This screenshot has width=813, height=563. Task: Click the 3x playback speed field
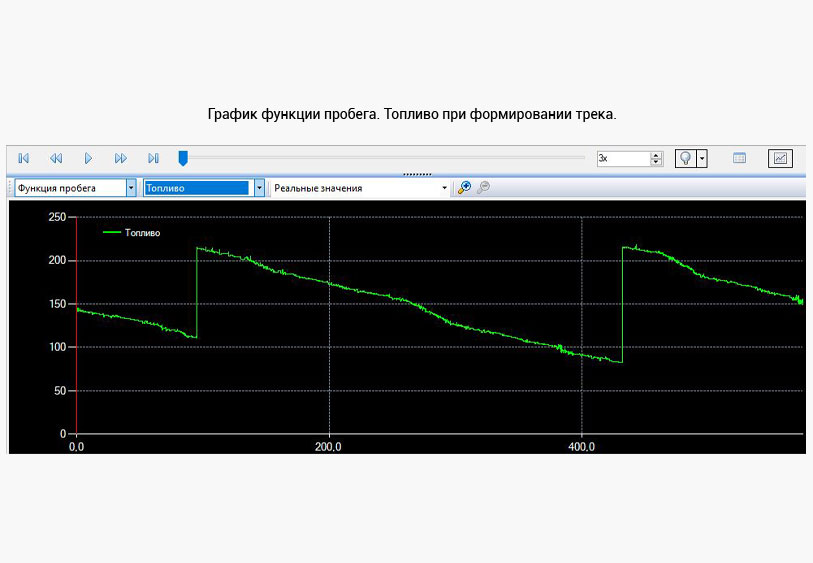tap(622, 158)
